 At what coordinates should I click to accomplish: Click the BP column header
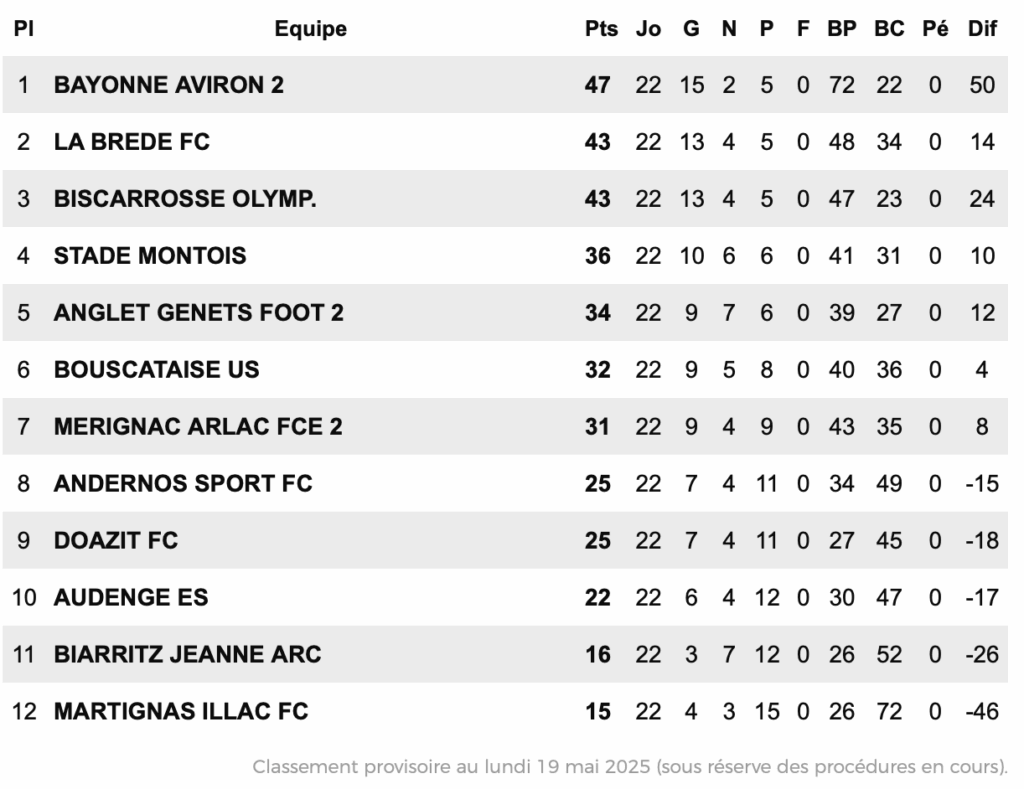[842, 28]
